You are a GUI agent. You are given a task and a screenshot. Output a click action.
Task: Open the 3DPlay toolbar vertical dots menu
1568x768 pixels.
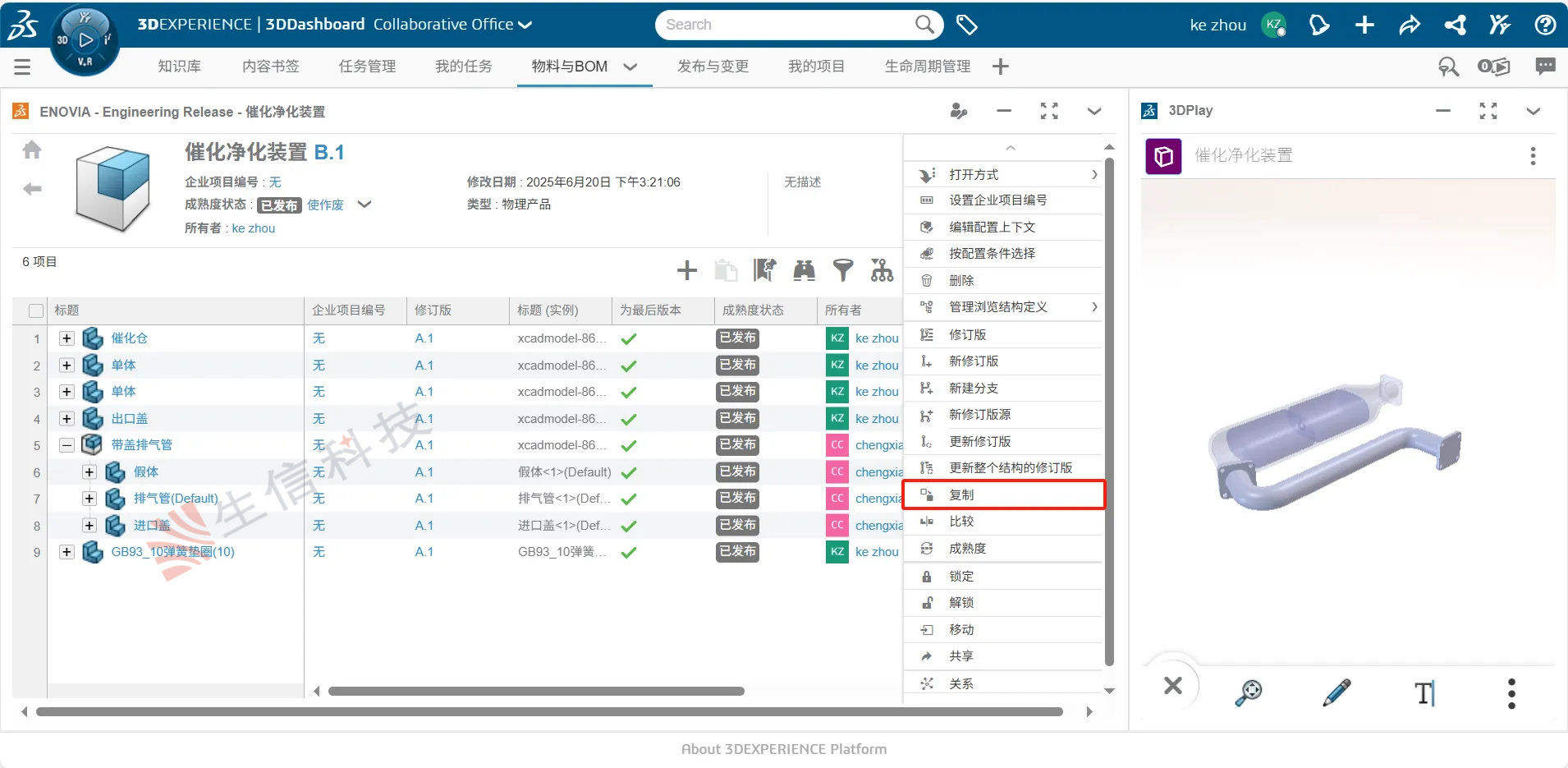tap(1511, 693)
